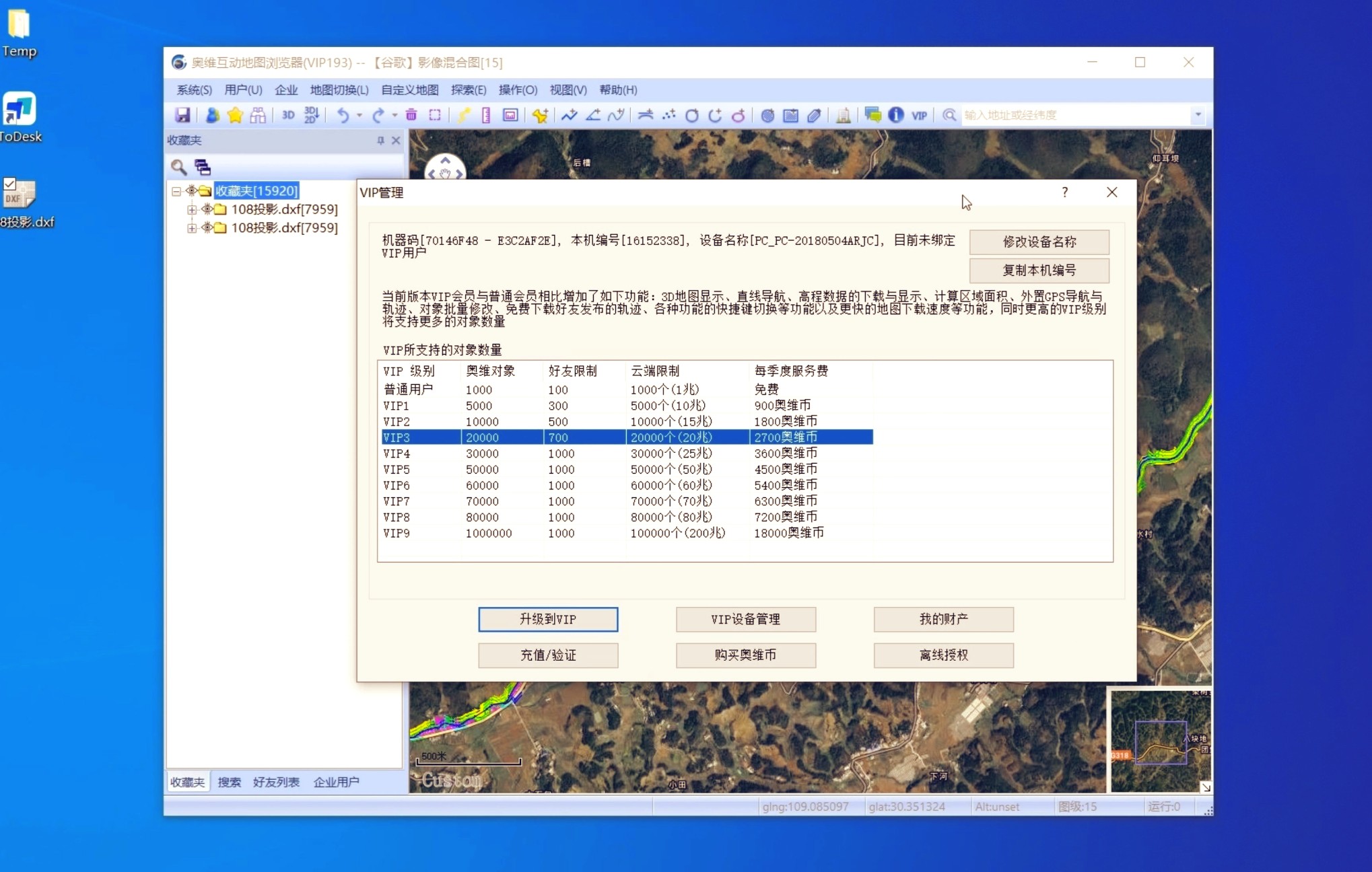The height and width of the screenshot is (872, 1372).
Task: Open the 地图切换(L) menu
Action: (x=339, y=89)
